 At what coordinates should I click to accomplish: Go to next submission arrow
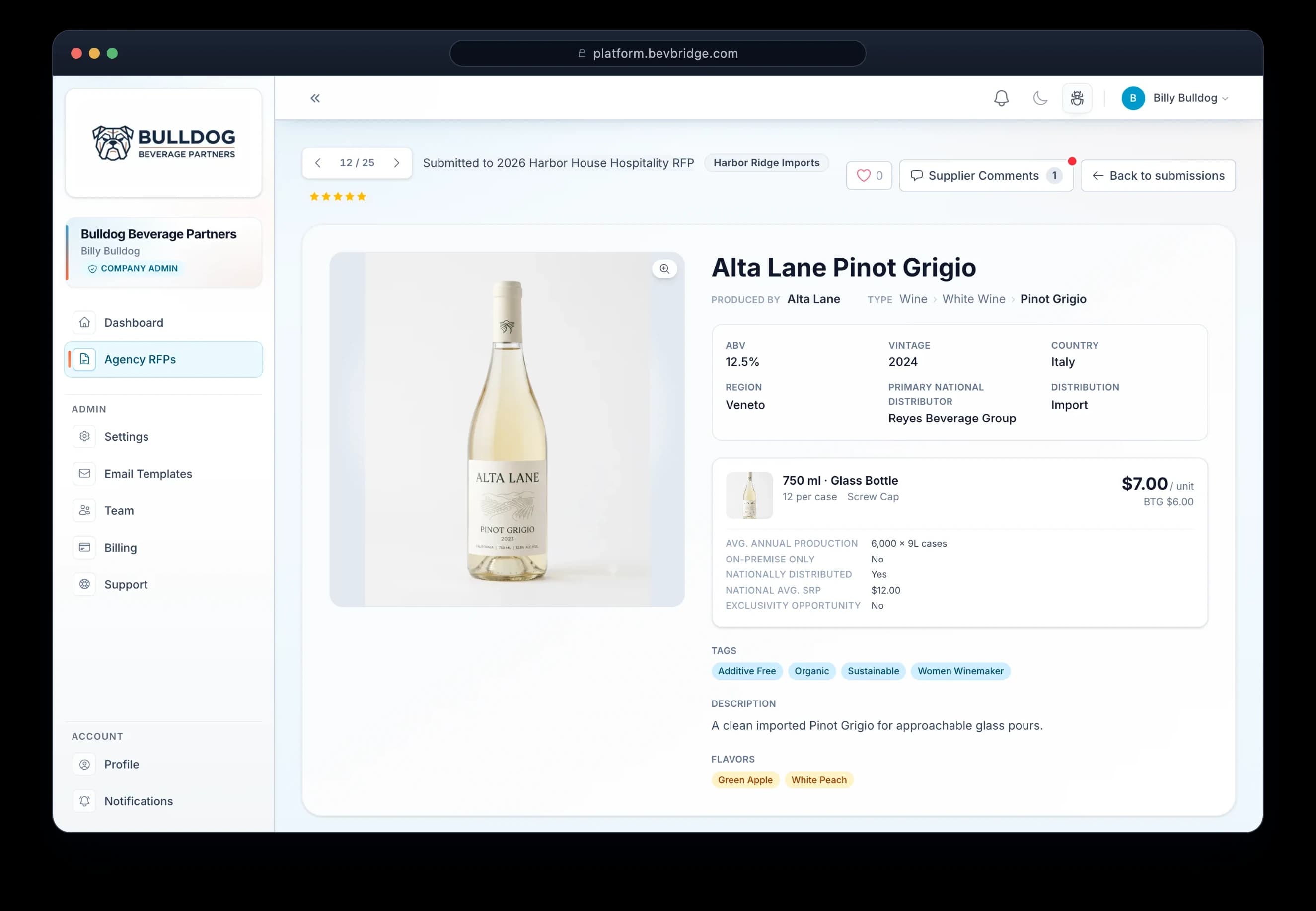(x=396, y=163)
